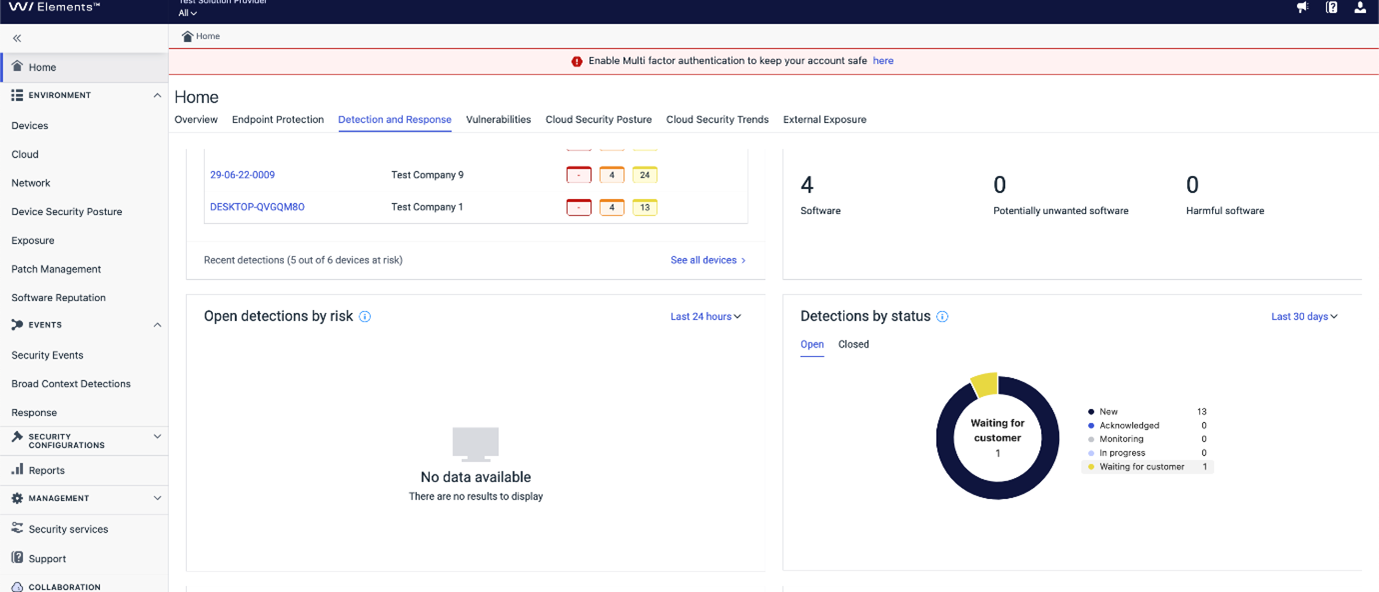1379x592 pixels.
Task: Open the announcements megaphone icon
Action: 1302,7
